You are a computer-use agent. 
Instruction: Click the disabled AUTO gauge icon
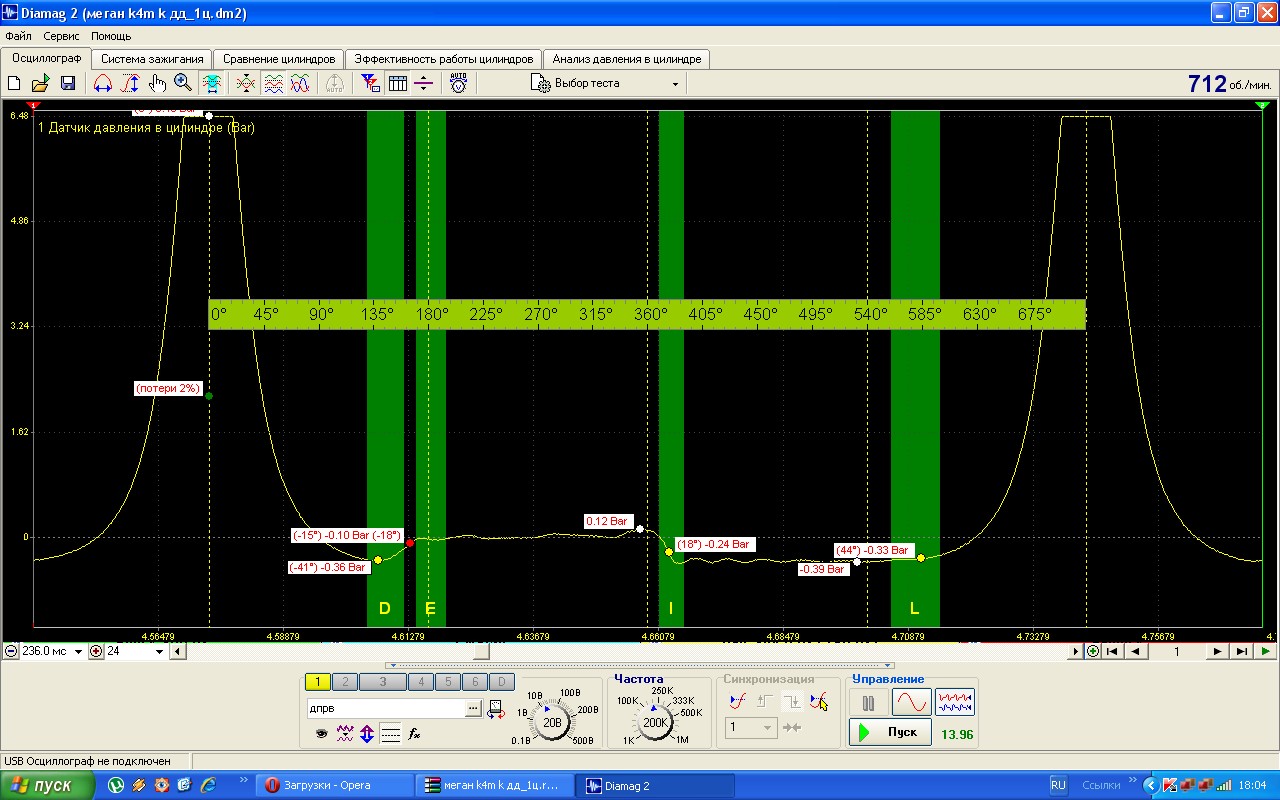[335, 84]
